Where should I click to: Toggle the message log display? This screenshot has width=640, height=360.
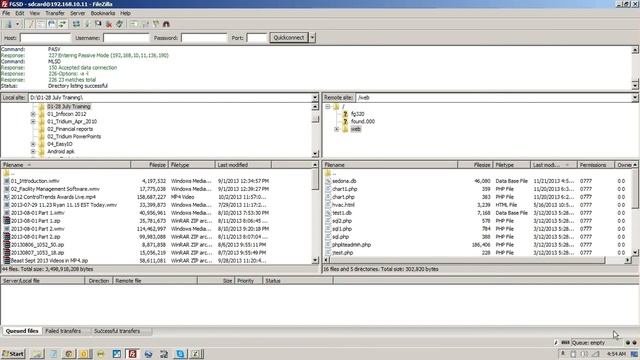coord(30,24)
